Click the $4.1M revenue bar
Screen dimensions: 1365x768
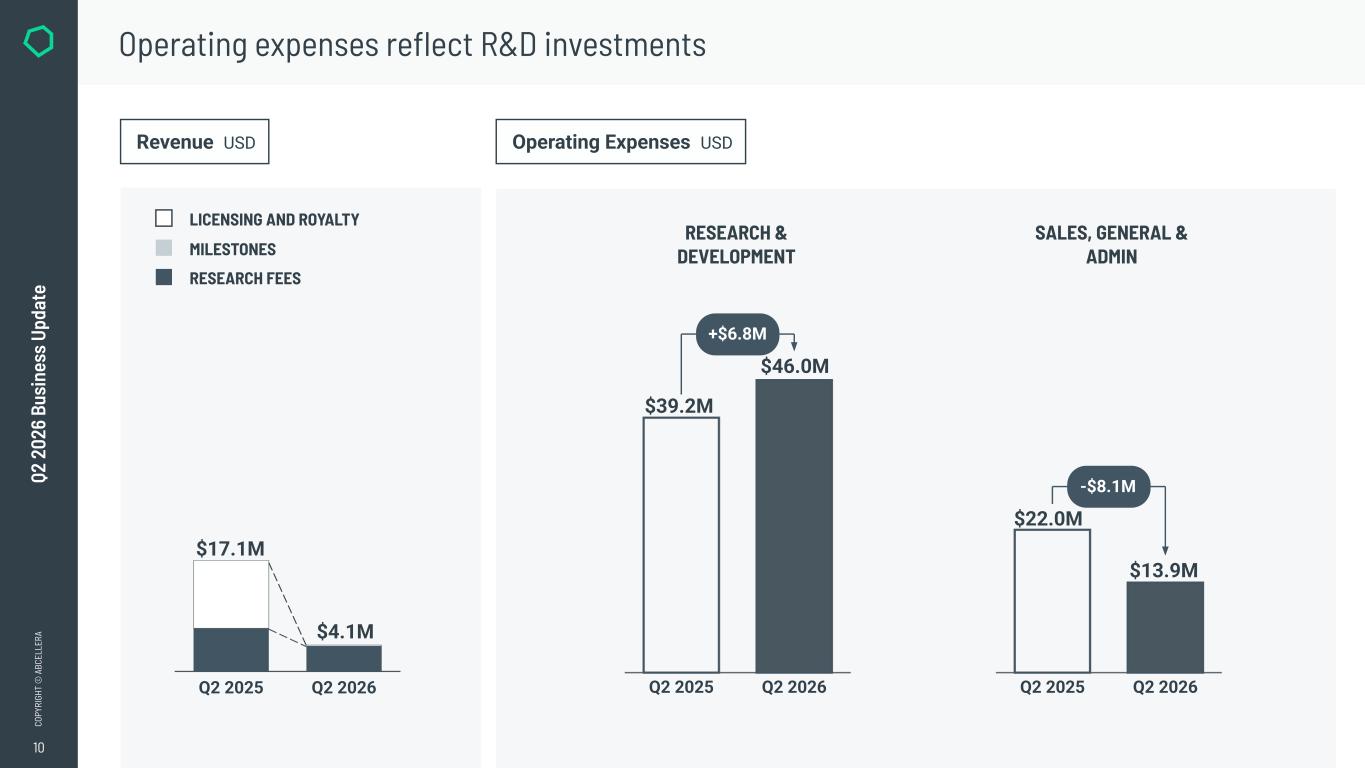click(344, 658)
